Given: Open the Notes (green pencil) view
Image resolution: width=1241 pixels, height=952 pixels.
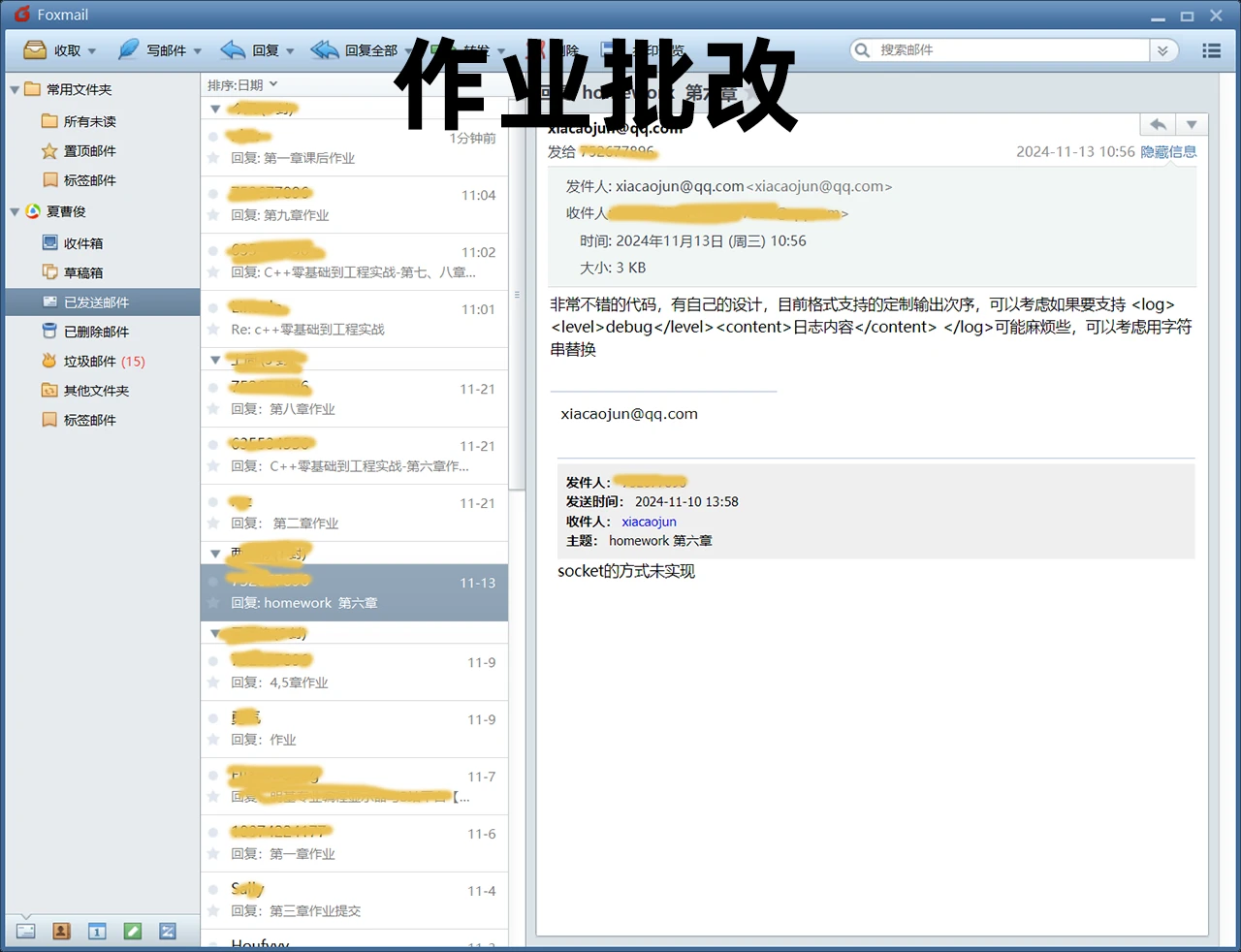Looking at the screenshot, I should pyautogui.click(x=133, y=932).
